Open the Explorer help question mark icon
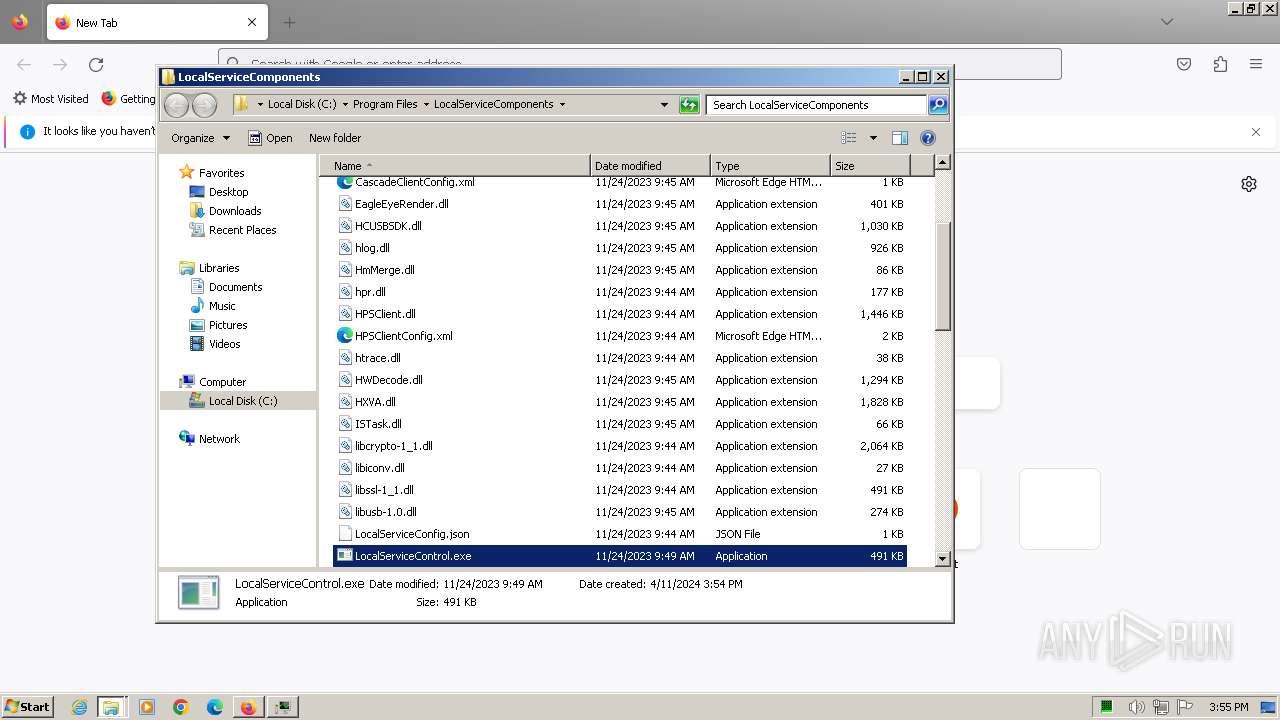The image size is (1280, 720). pos(928,138)
